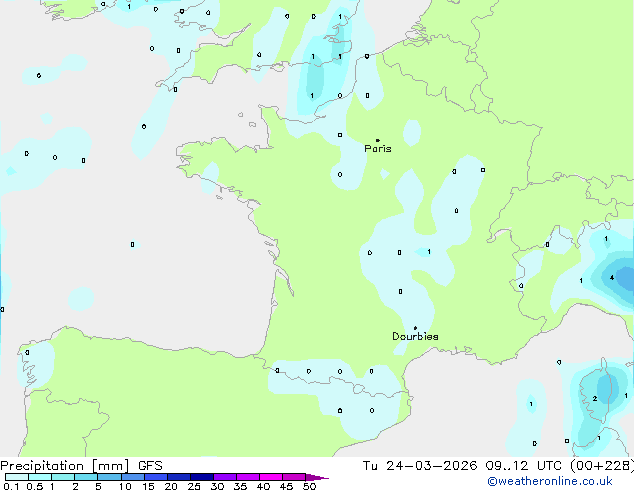The width and height of the screenshot is (634, 490).
Task: Click the Dourbies location dot marker
Action: click(415, 328)
